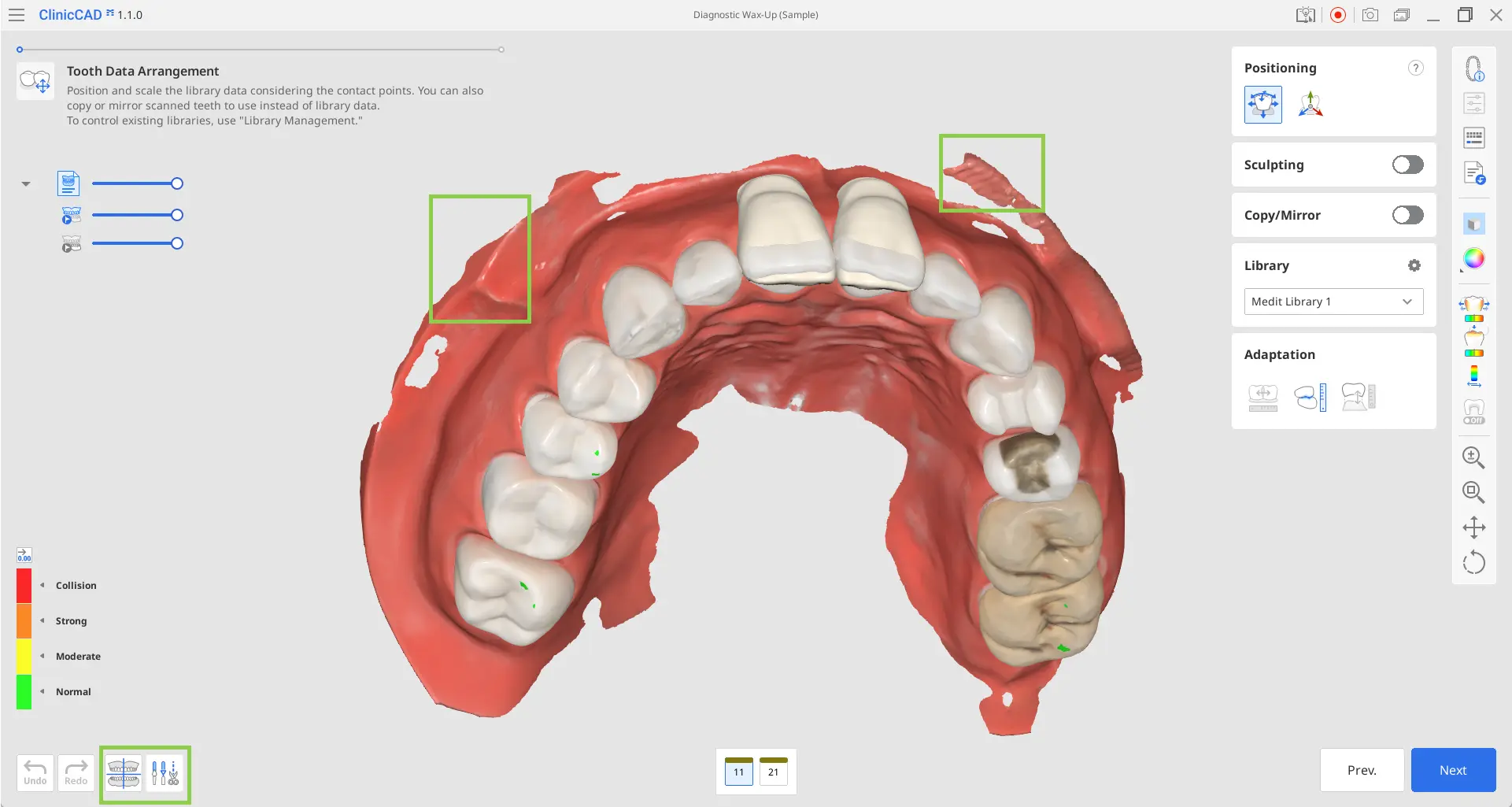Image resolution: width=1512 pixels, height=807 pixels.
Task: Select tooth number 11 tab
Action: point(738,772)
